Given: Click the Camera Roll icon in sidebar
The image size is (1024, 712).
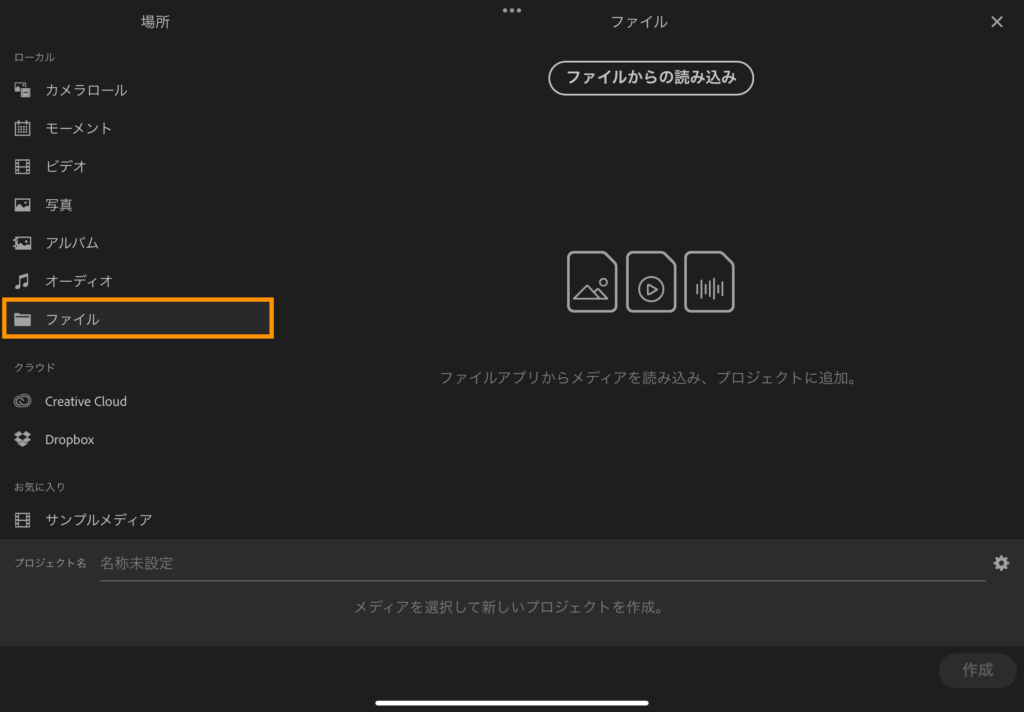Looking at the screenshot, I should click(23, 90).
